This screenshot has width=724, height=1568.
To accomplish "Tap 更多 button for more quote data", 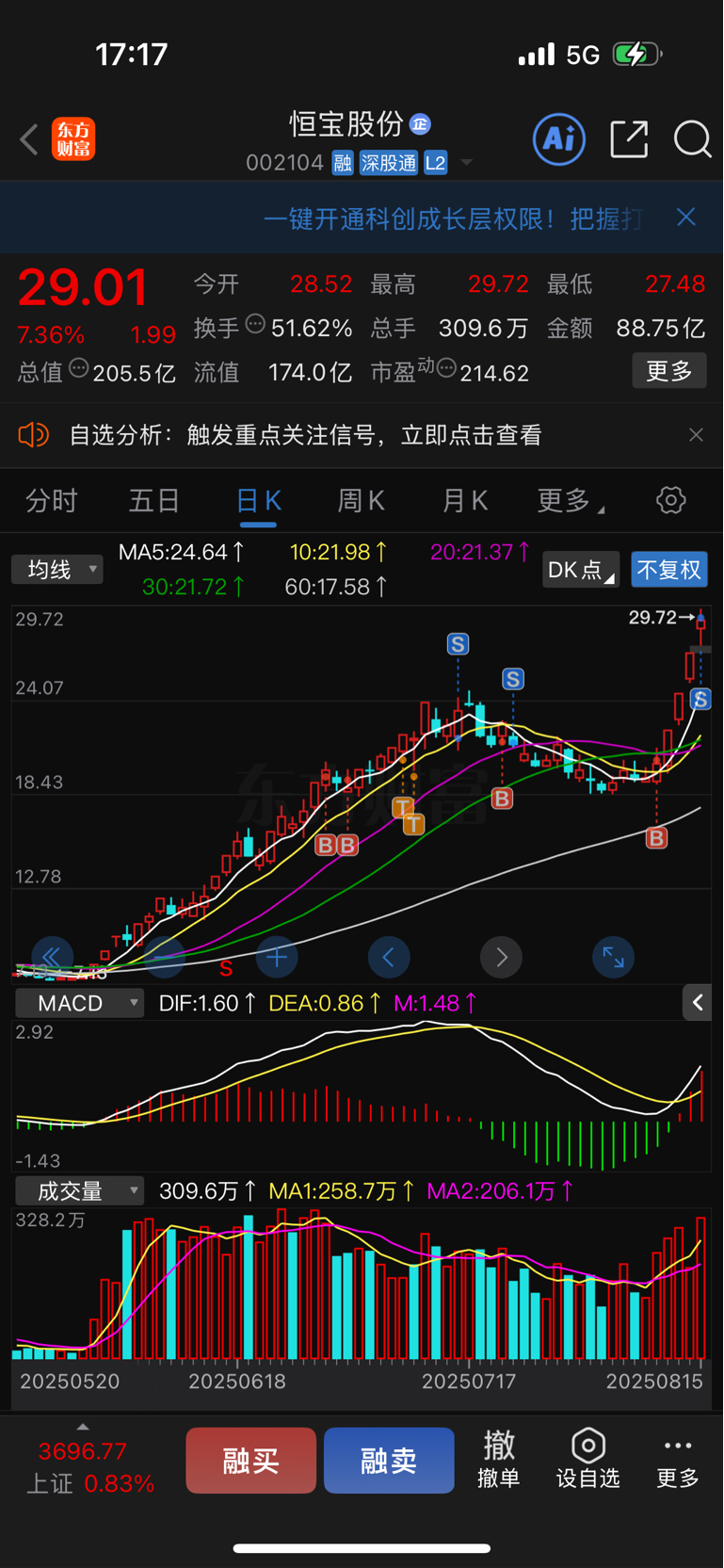I will [x=669, y=371].
